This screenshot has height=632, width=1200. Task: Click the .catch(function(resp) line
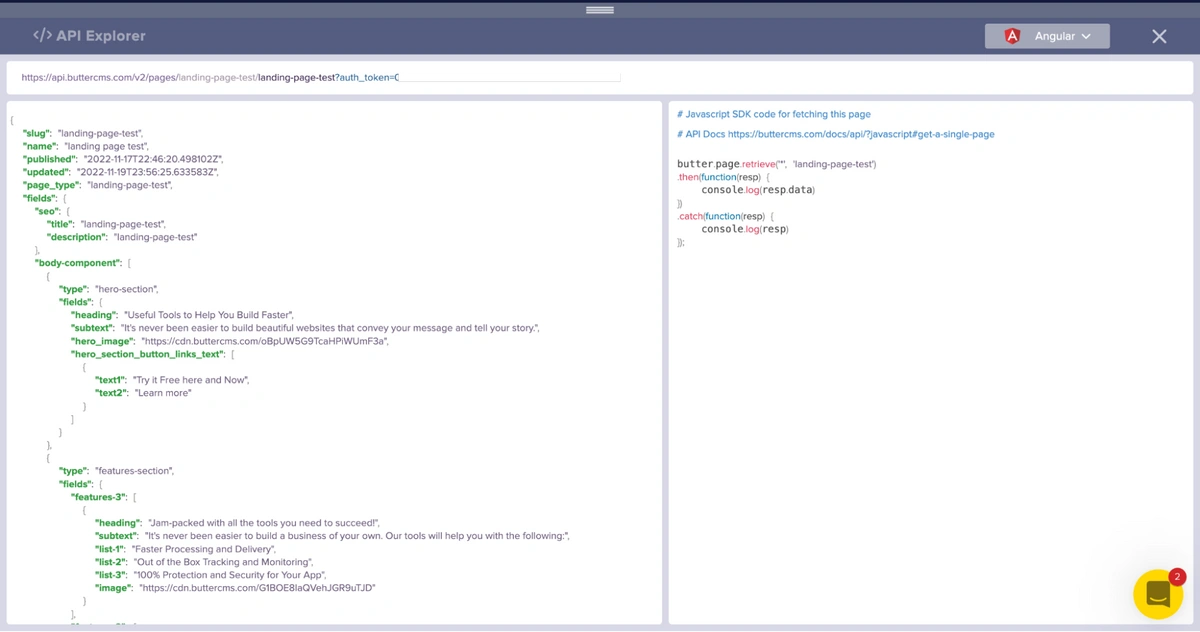726,216
